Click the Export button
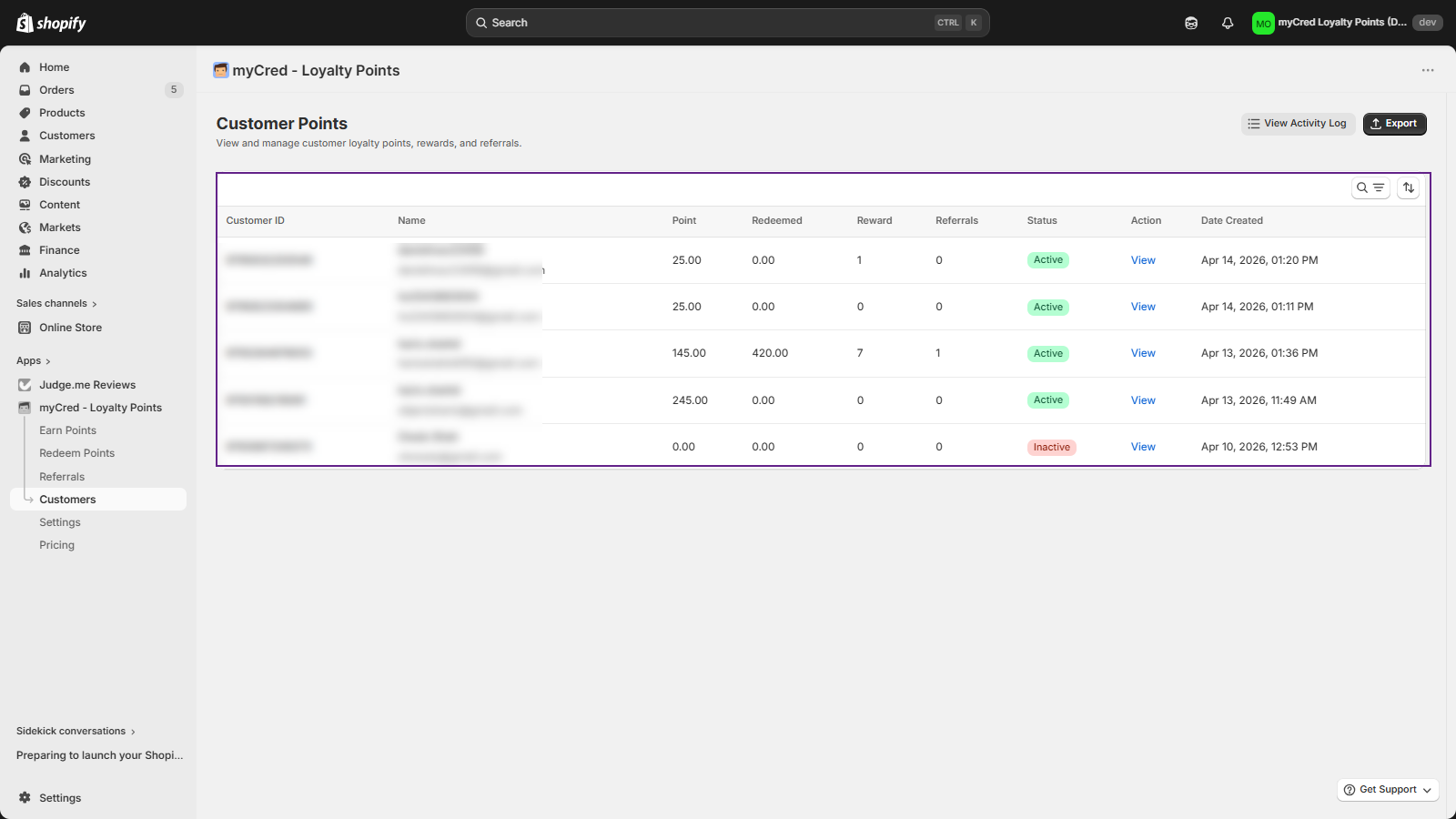Image resolution: width=1456 pixels, height=819 pixels. point(1395,124)
